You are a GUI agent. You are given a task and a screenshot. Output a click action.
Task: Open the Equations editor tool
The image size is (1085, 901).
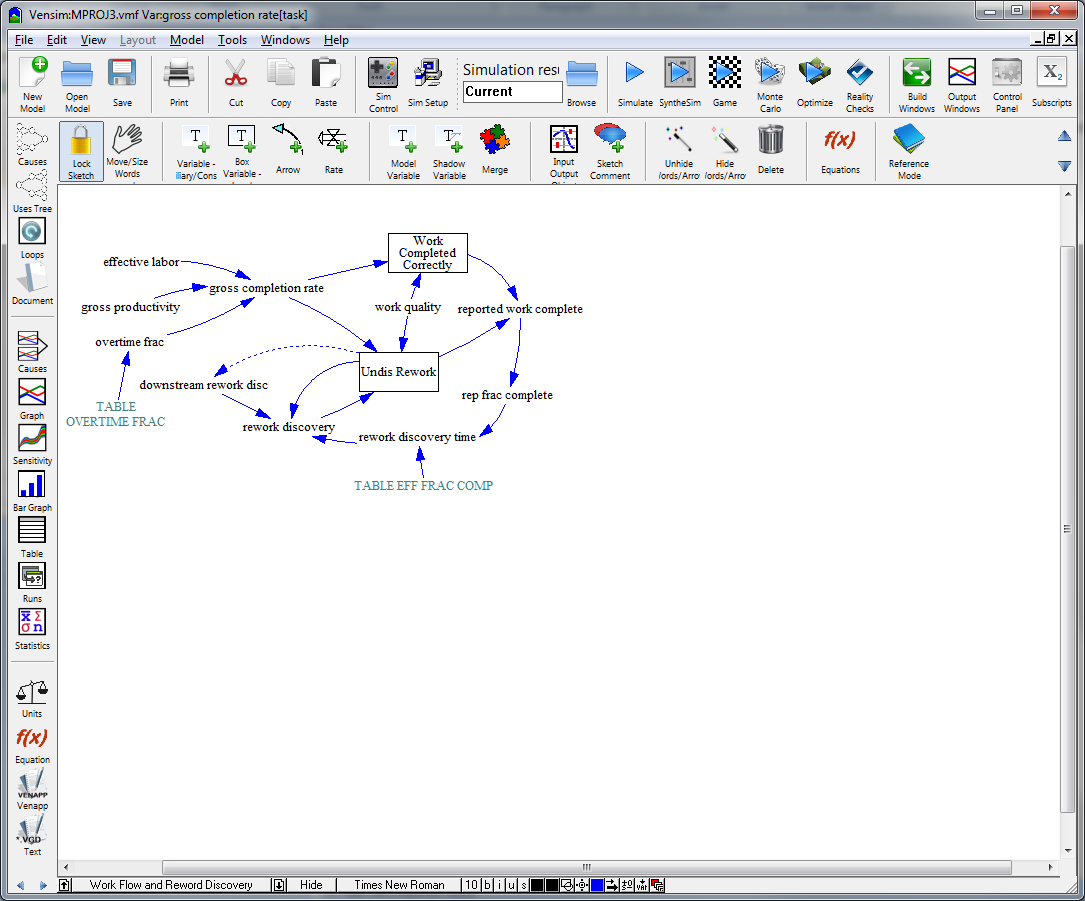coord(840,149)
